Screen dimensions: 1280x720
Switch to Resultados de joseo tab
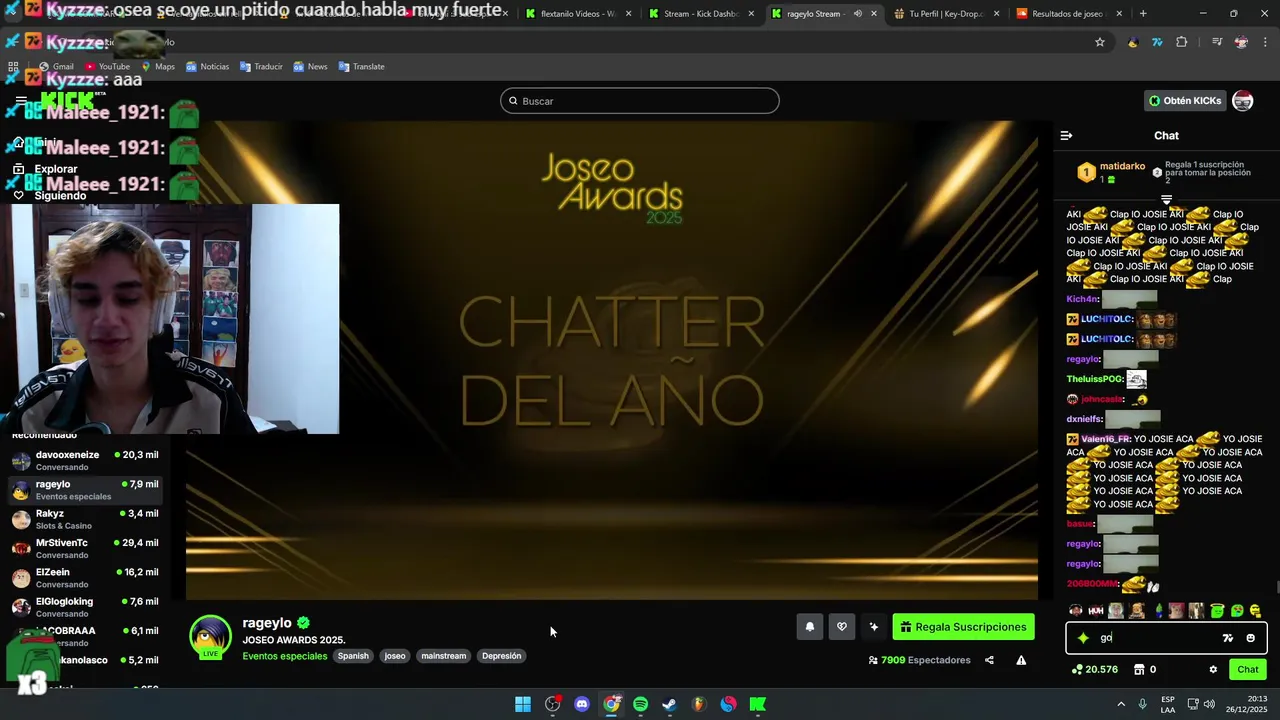click(x=1067, y=14)
